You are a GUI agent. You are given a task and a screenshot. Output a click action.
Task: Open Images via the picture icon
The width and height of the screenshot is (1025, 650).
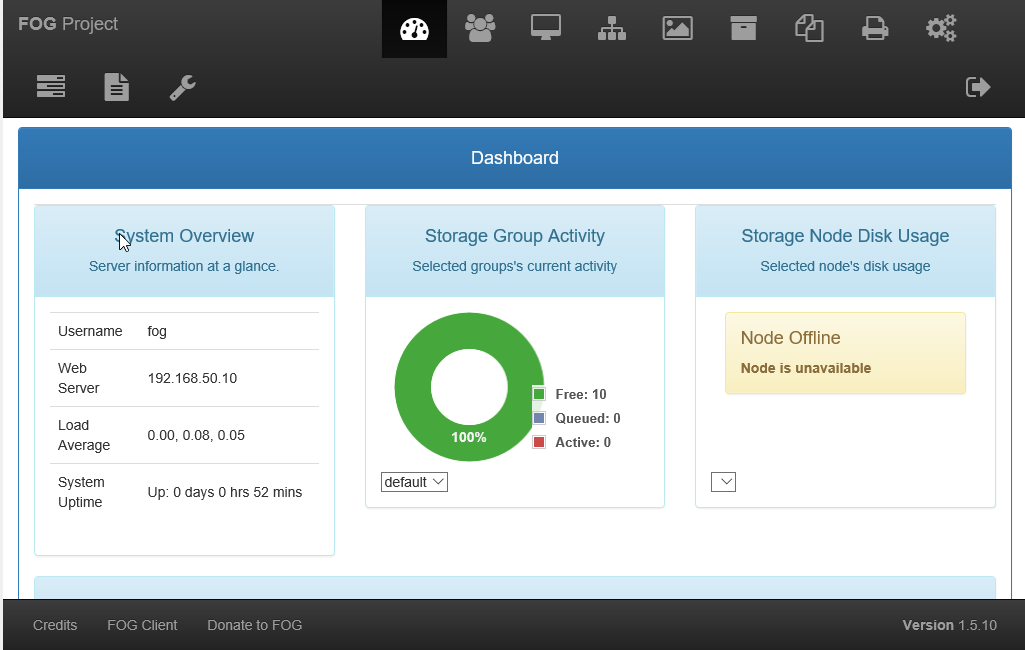point(678,29)
